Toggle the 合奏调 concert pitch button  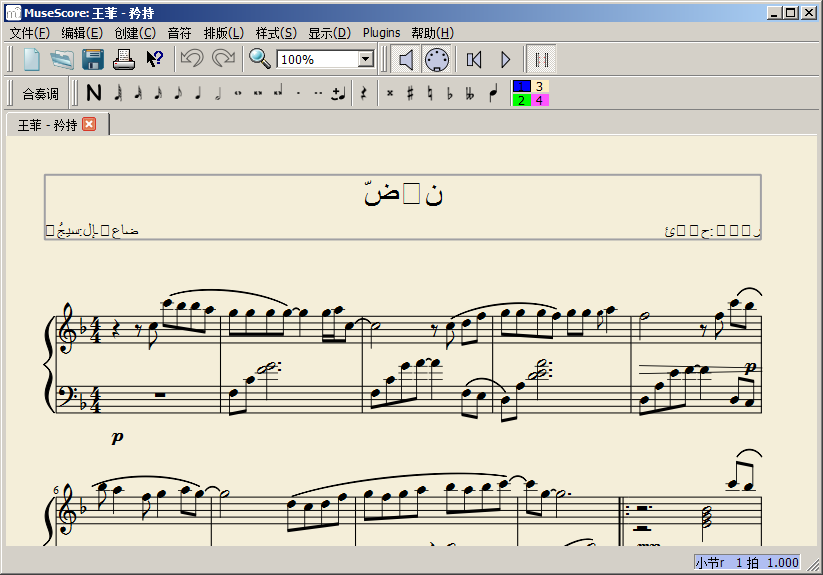click(x=40, y=94)
